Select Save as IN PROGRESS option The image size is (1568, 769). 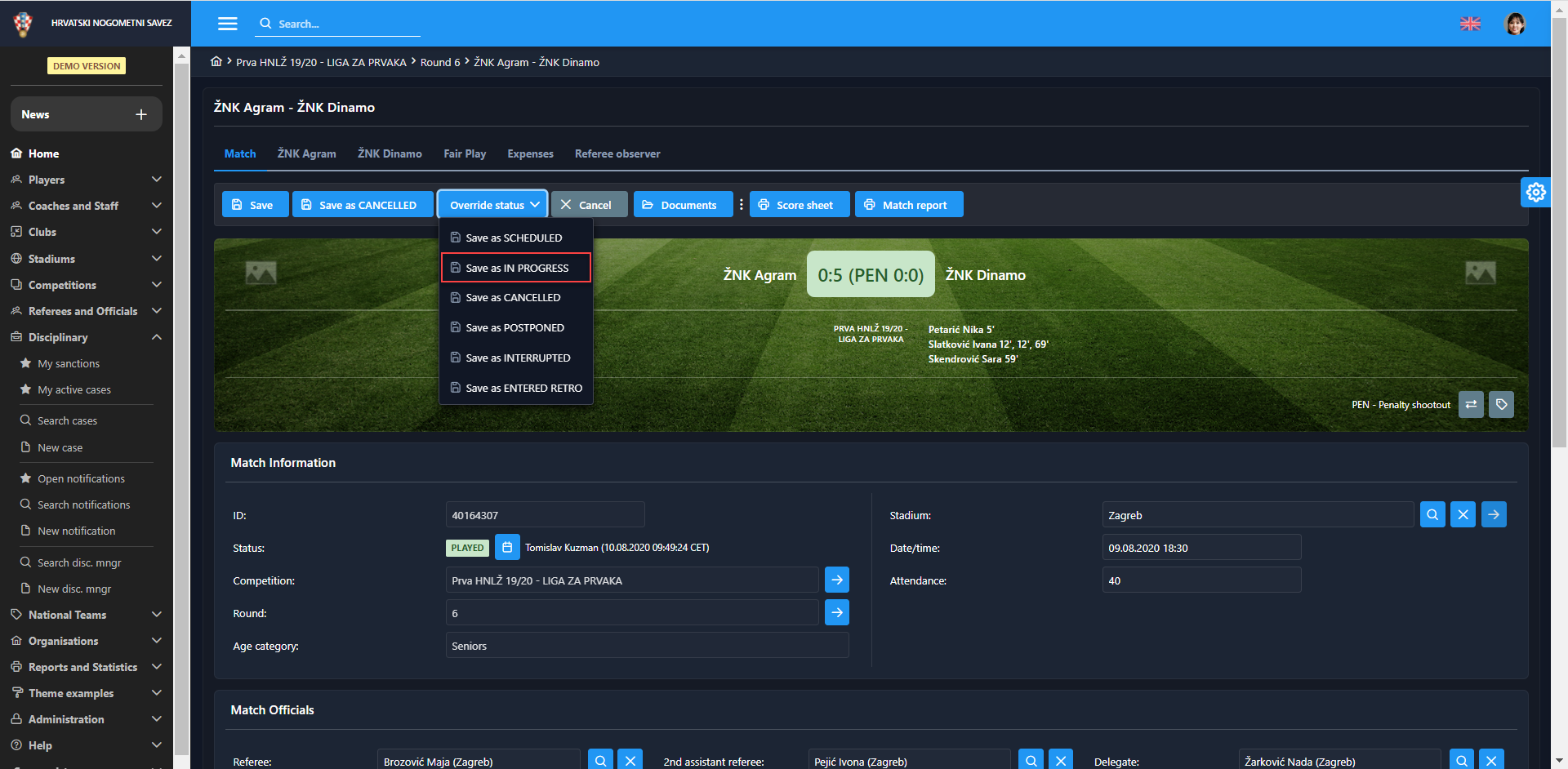516,268
